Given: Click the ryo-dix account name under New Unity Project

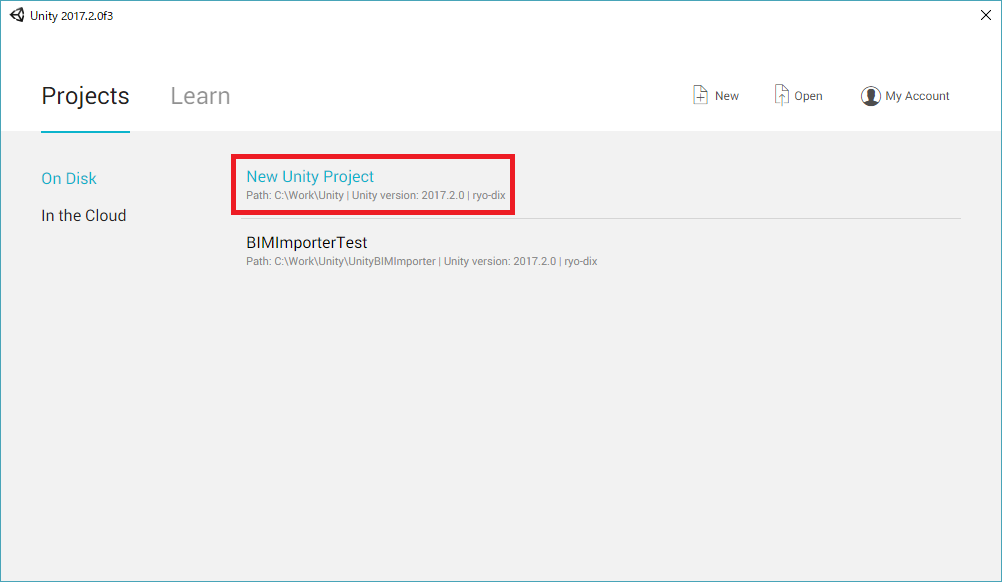Looking at the screenshot, I should (491, 195).
